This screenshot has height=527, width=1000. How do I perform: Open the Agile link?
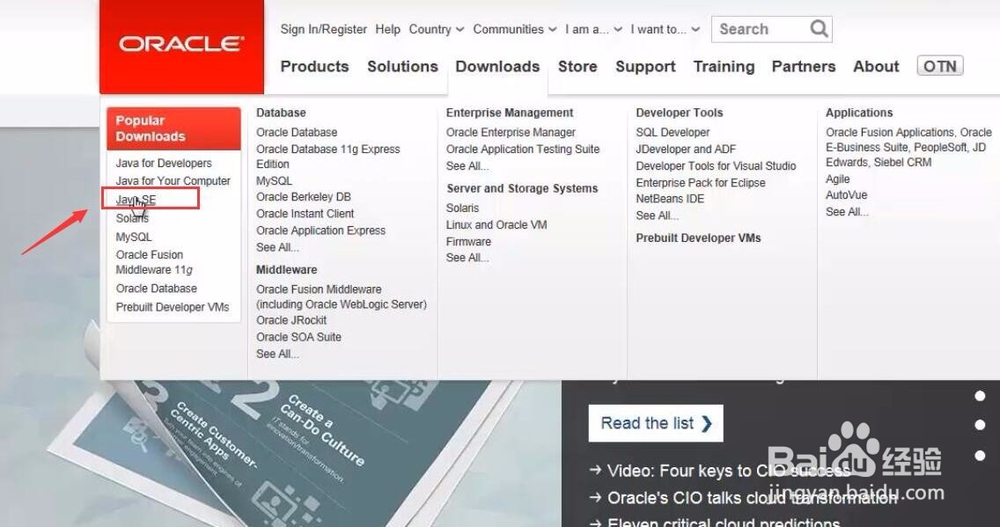(x=837, y=179)
